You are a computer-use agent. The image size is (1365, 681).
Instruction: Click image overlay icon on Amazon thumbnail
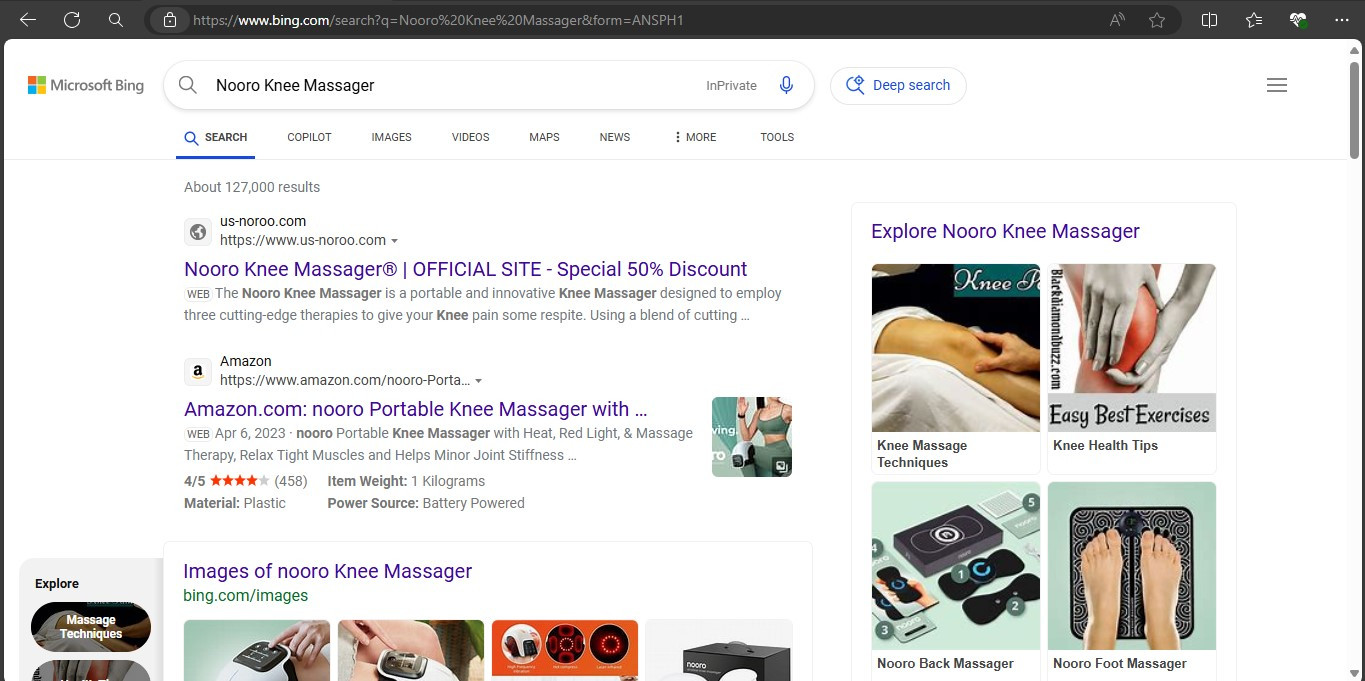point(781,466)
